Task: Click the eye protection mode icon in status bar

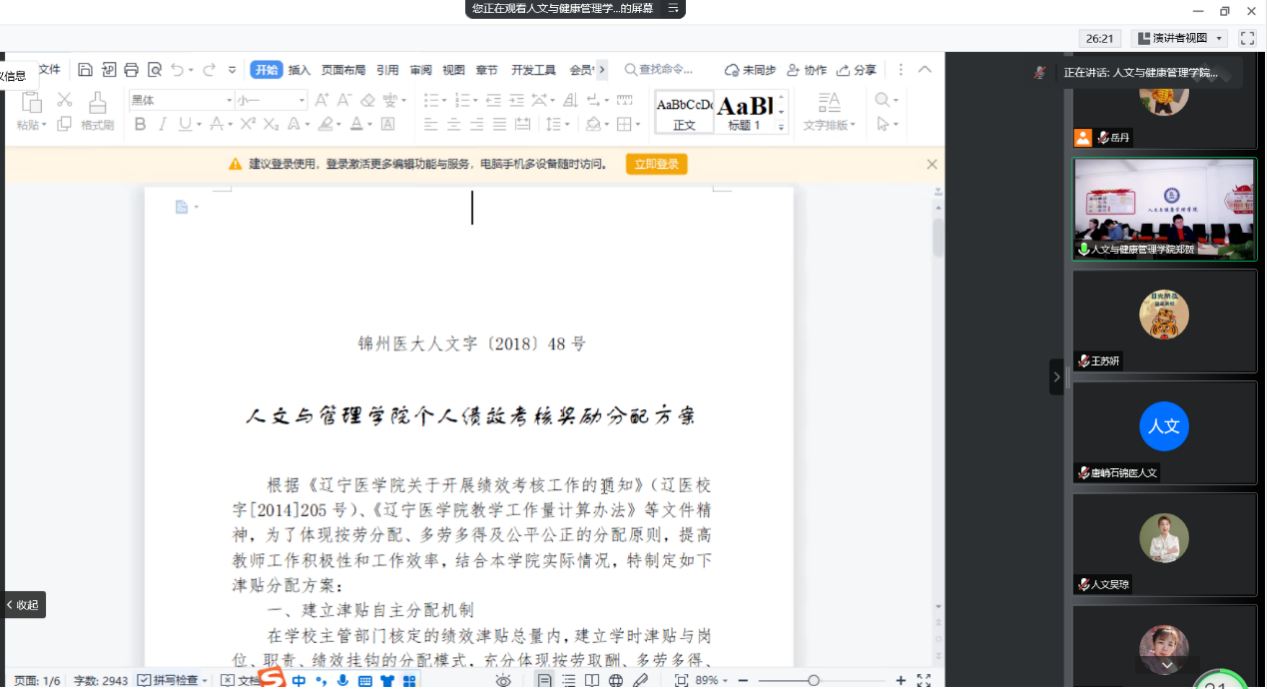Action: pos(503,680)
